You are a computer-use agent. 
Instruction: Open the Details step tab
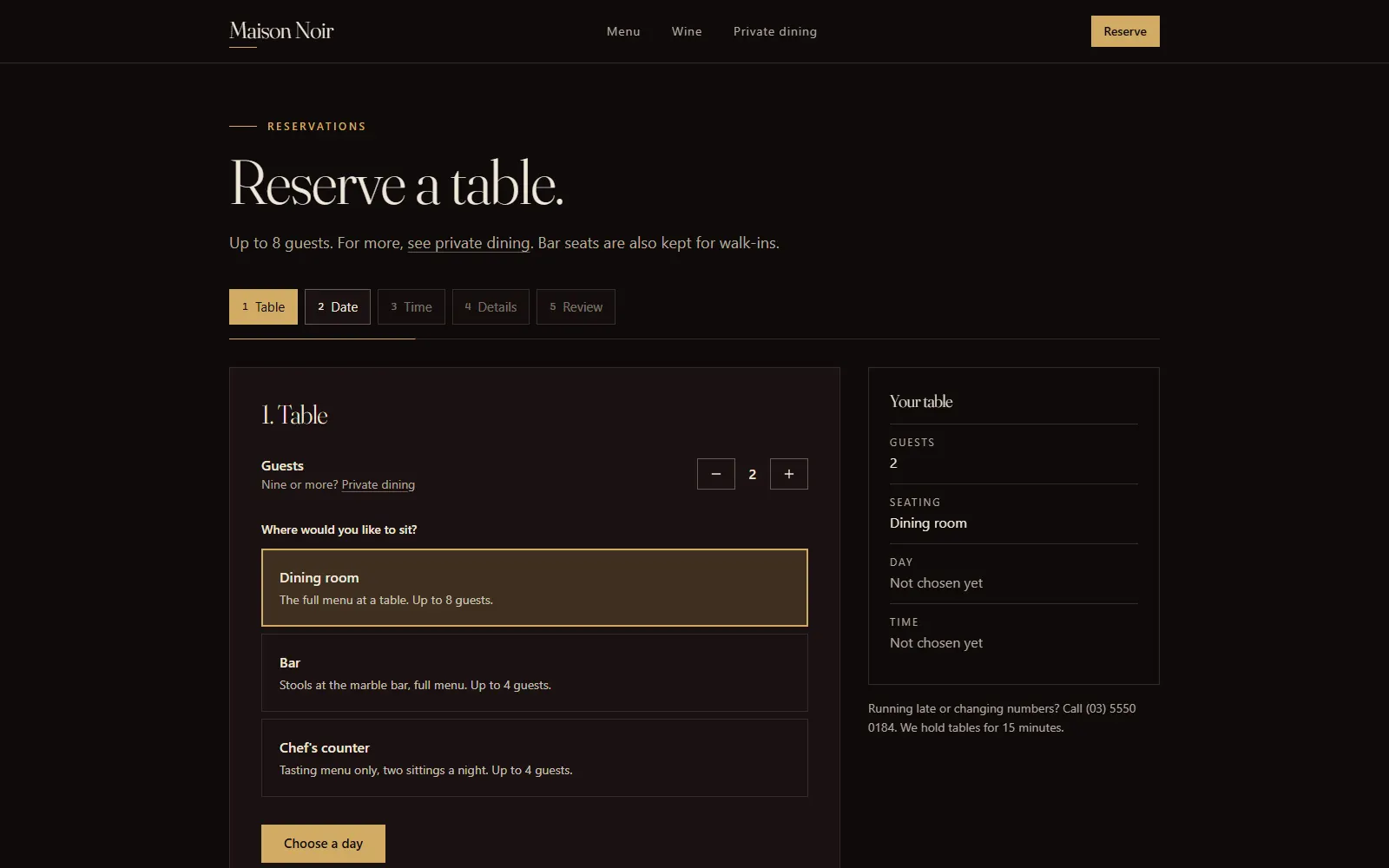[x=490, y=306]
